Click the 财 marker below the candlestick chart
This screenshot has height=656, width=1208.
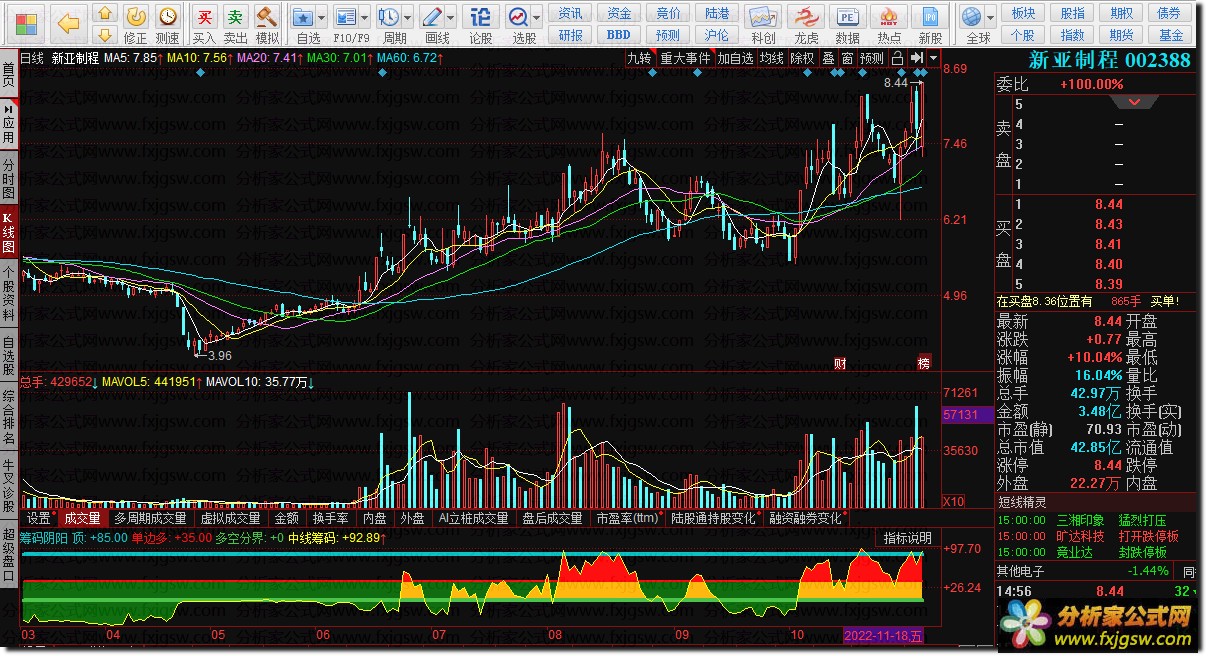(840, 363)
